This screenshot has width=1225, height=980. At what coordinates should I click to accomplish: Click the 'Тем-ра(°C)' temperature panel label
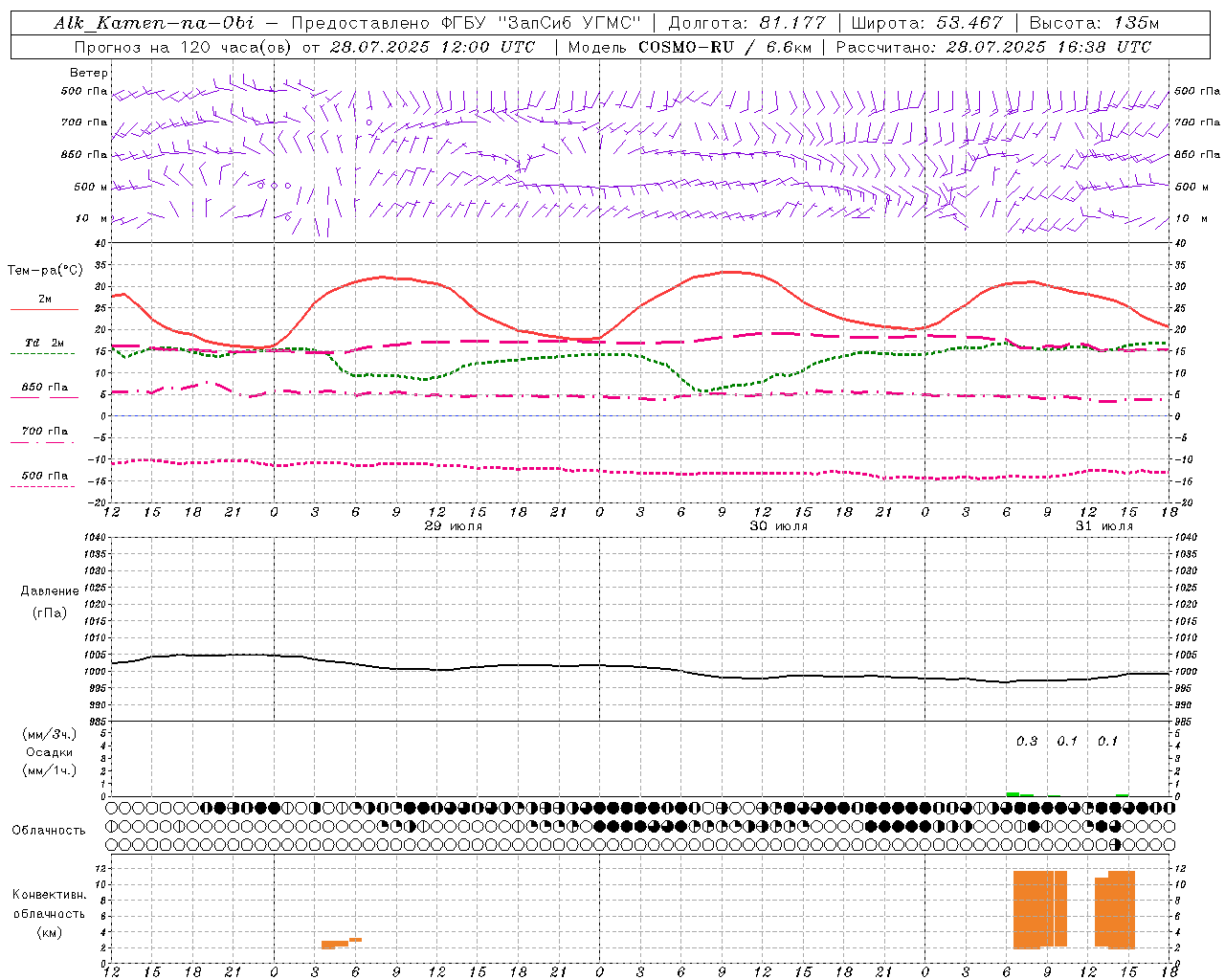click(x=45, y=271)
